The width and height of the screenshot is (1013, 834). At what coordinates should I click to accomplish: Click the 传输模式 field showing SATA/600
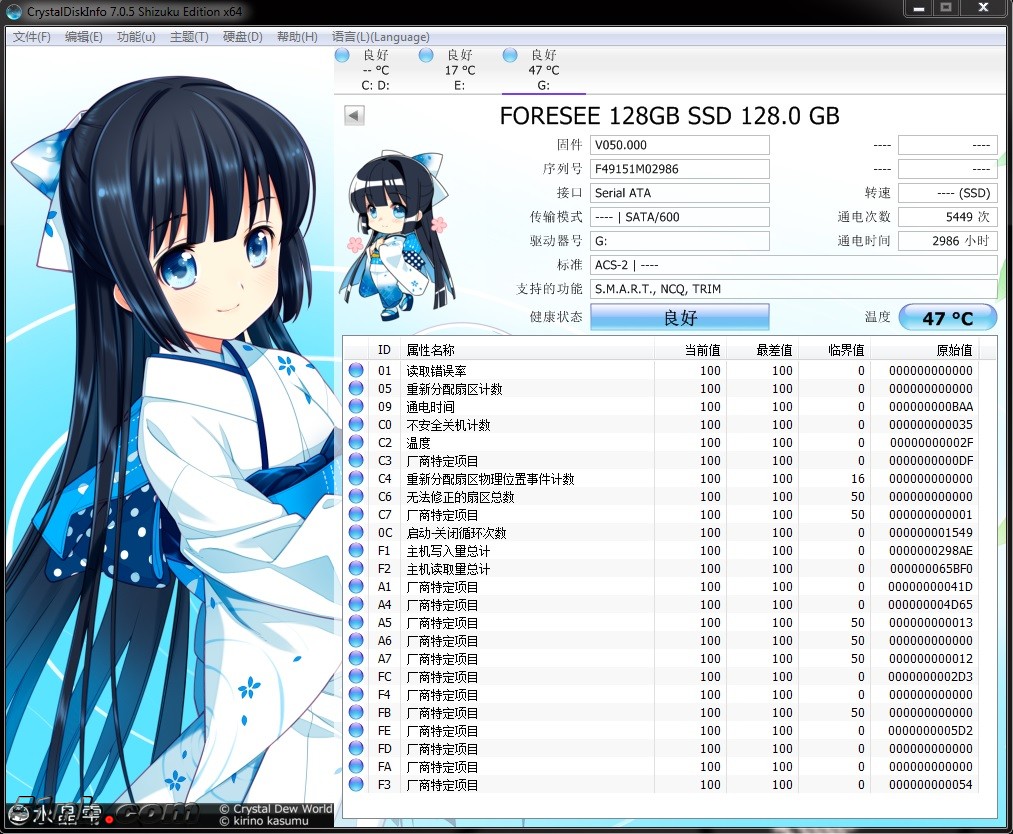[x=680, y=217]
